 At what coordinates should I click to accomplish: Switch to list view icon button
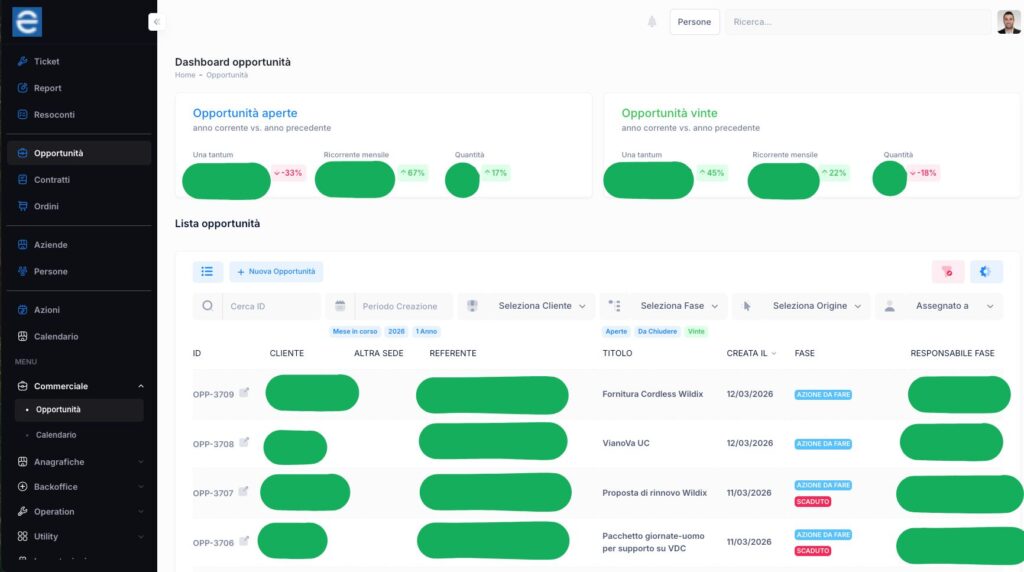(x=207, y=271)
